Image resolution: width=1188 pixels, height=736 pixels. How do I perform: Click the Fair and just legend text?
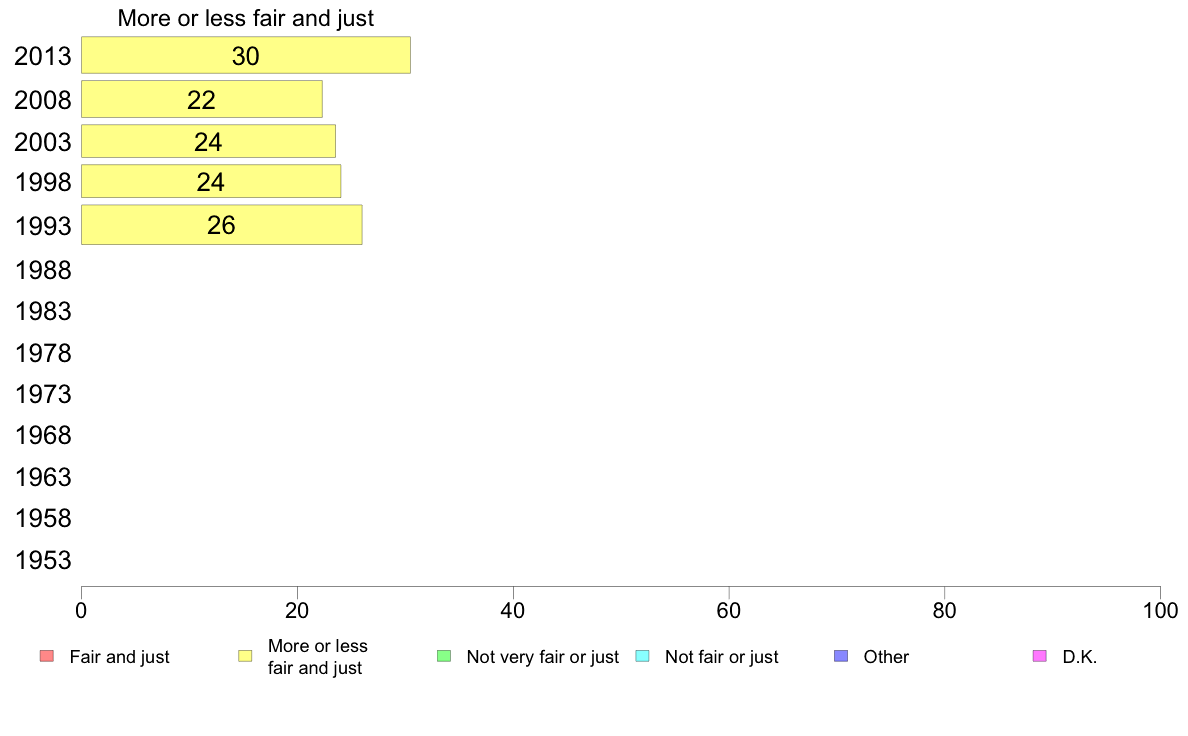119,657
